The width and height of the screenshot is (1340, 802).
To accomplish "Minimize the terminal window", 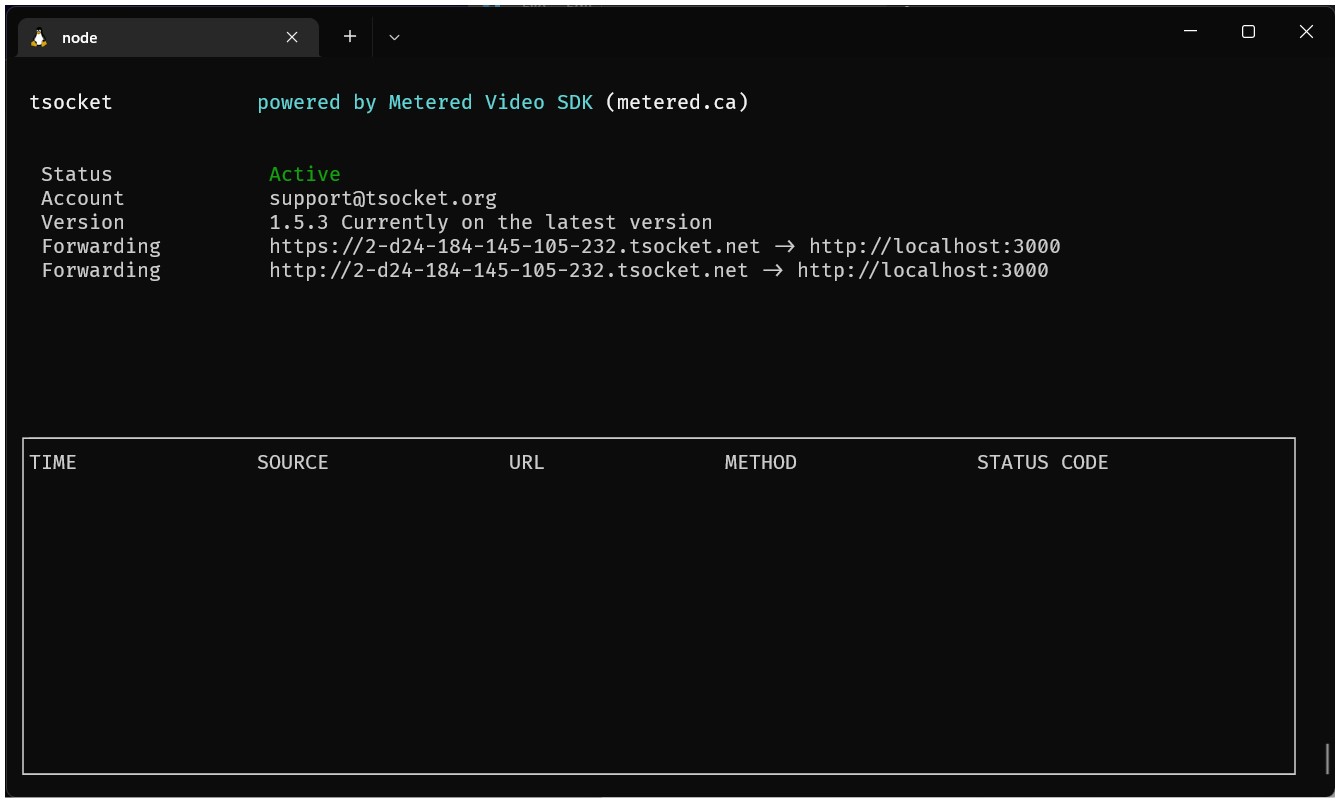I will [1191, 32].
